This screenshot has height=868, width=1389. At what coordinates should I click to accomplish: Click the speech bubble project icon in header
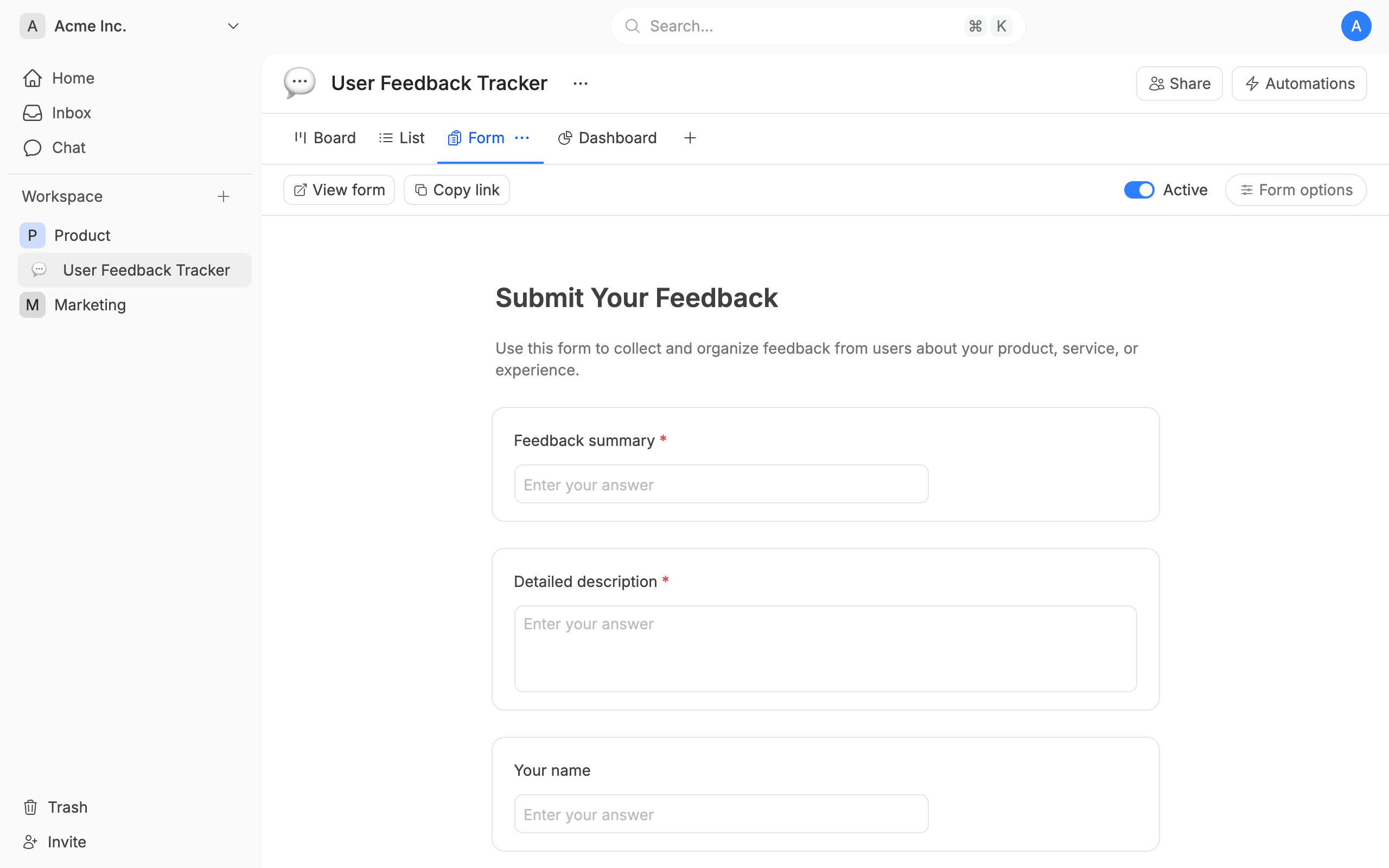tap(299, 83)
